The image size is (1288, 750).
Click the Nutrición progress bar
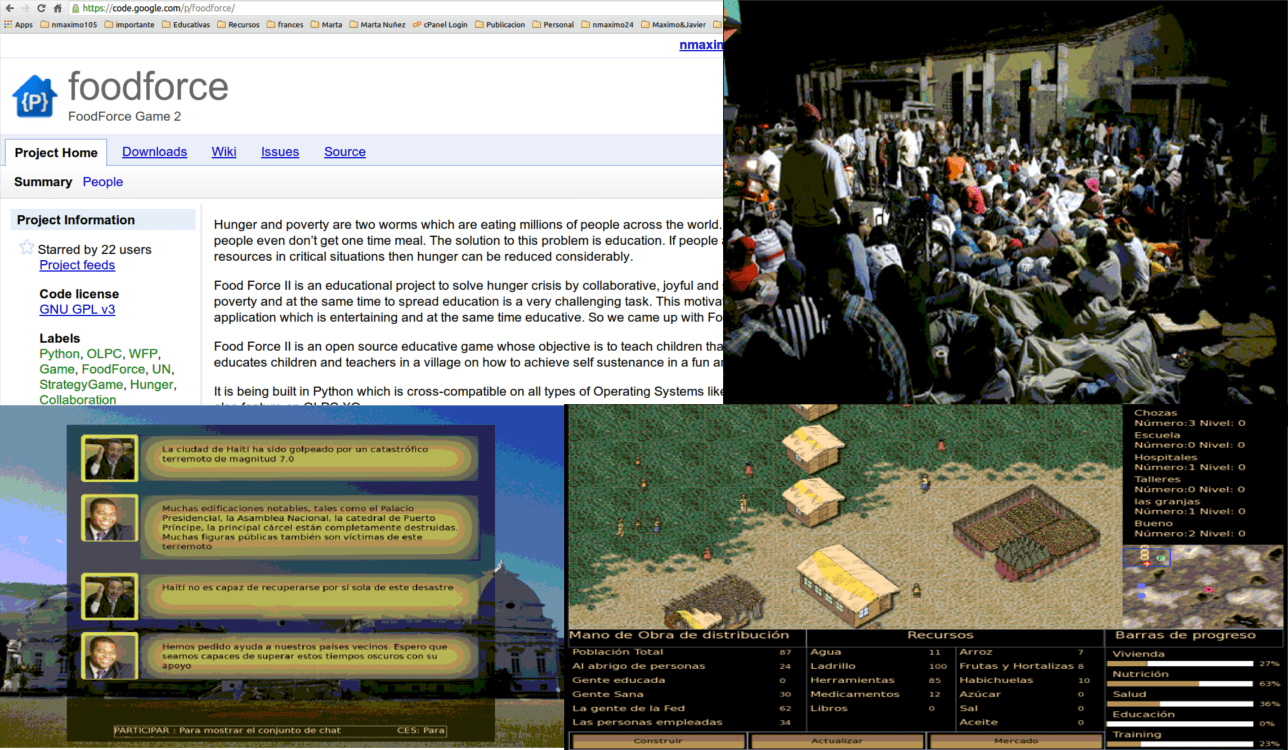[1180, 684]
